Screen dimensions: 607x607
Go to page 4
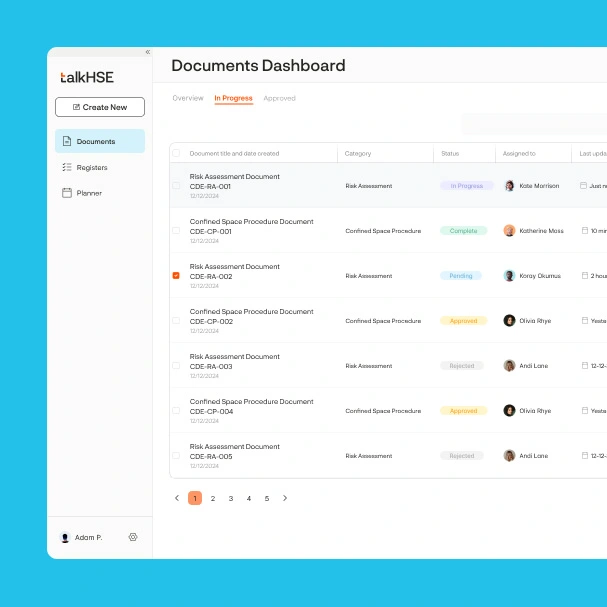(x=249, y=498)
